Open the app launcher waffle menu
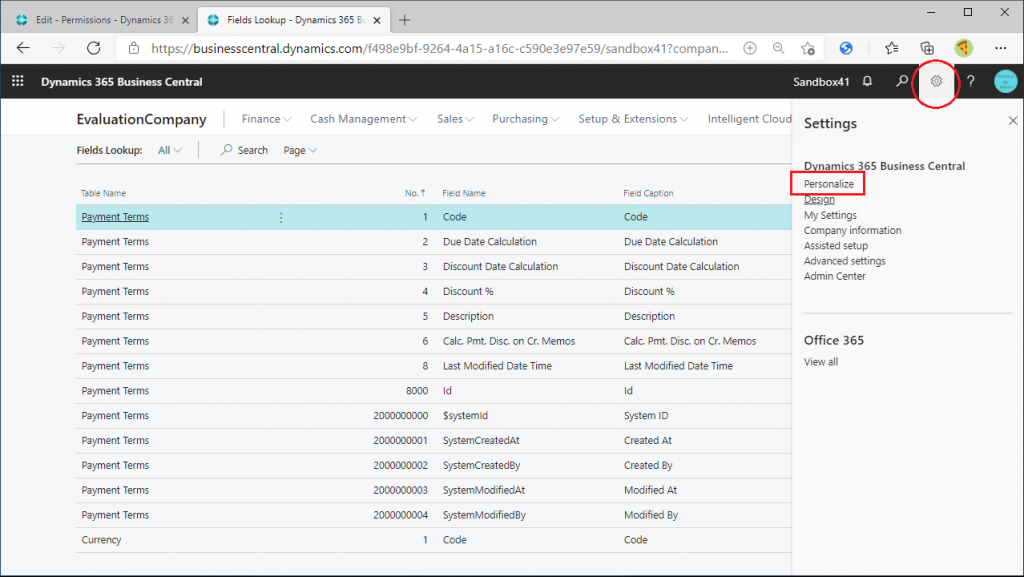The image size is (1024, 577). (18, 81)
